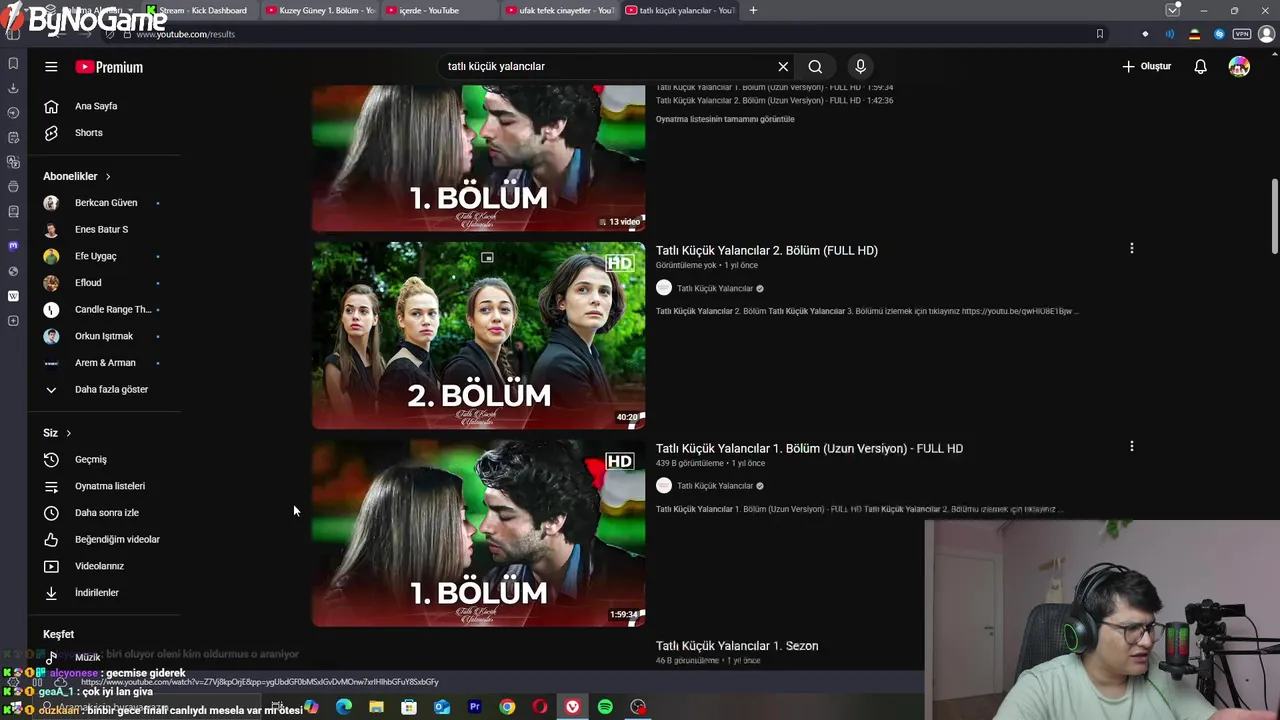Open Orkun Işıtmak subscription channel
The image size is (1280, 720).
pyautogui.click(x=103, y=336)
